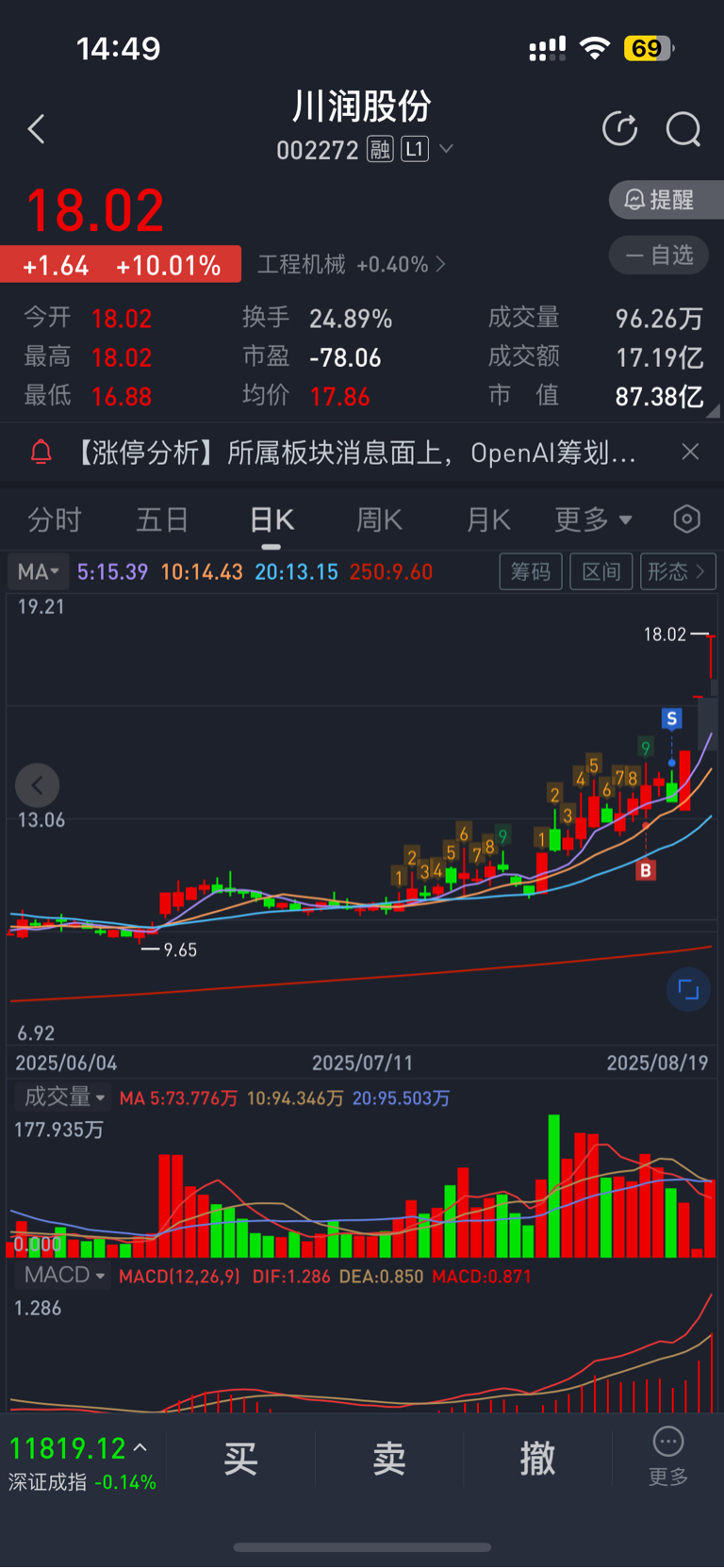Image resolution: width=724 pixels, height=1568 pixels.
Task: Open search with magnifier icon
Action: (683, 129)
